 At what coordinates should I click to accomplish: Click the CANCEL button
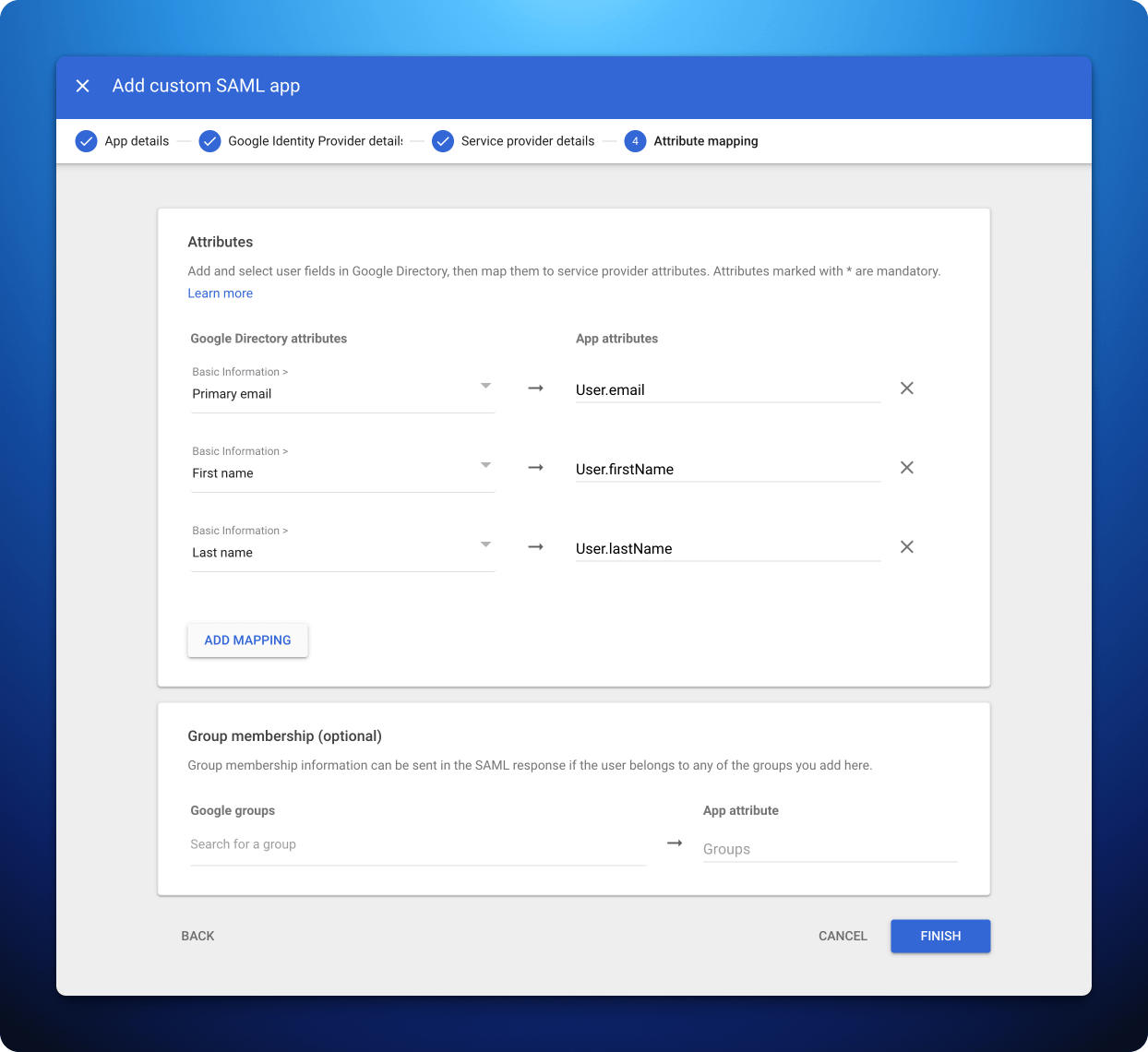point(842,936)
